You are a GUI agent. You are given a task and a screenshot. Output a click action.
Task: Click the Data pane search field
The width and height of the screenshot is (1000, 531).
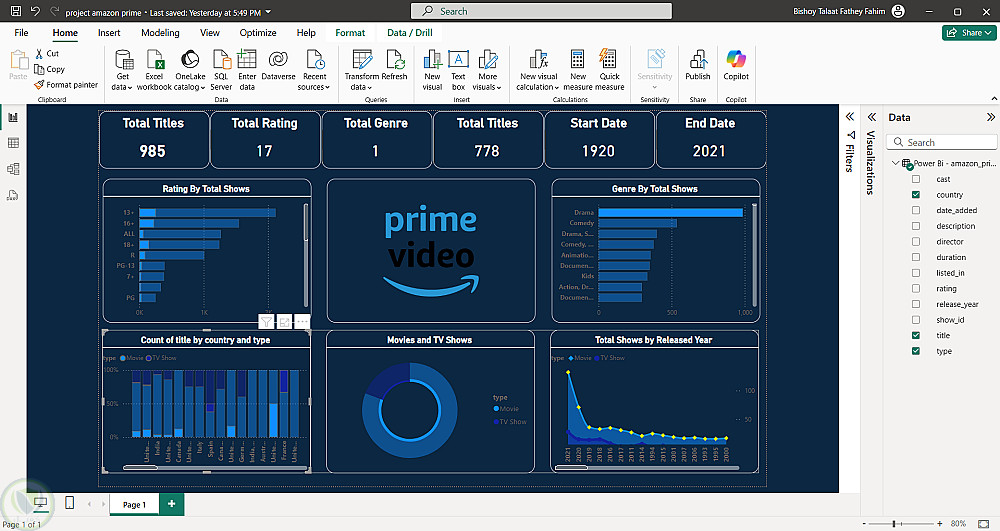942,142
